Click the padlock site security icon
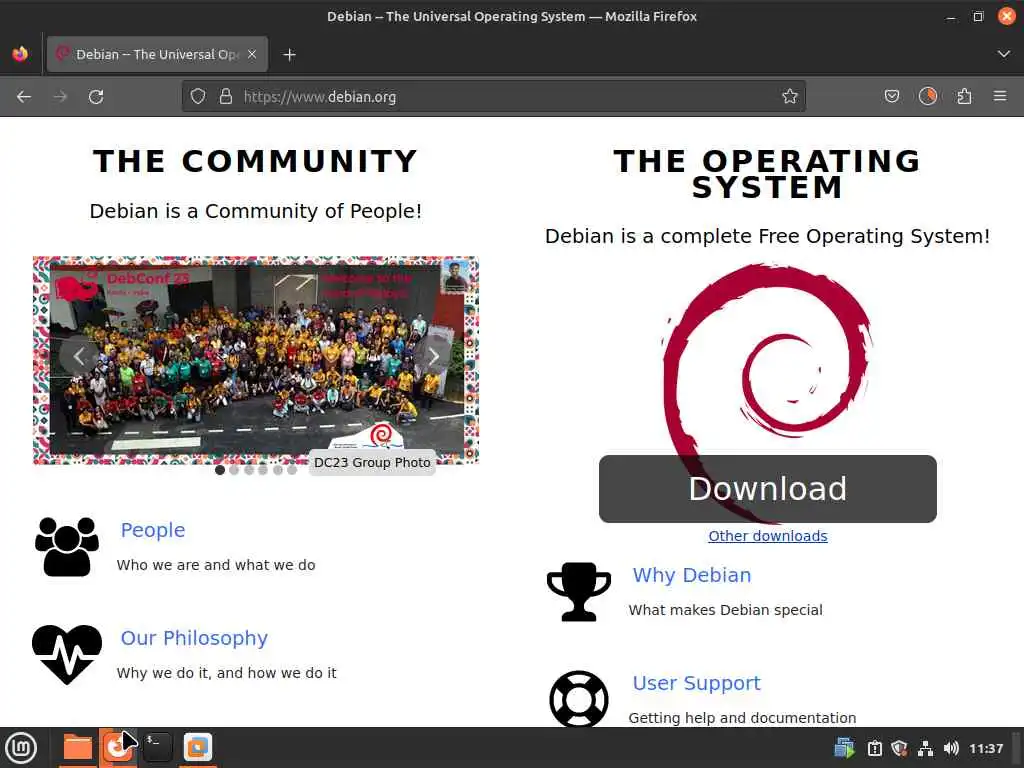Image resolution: width=1024 pixels, height=768 pixels. point(225,97)
